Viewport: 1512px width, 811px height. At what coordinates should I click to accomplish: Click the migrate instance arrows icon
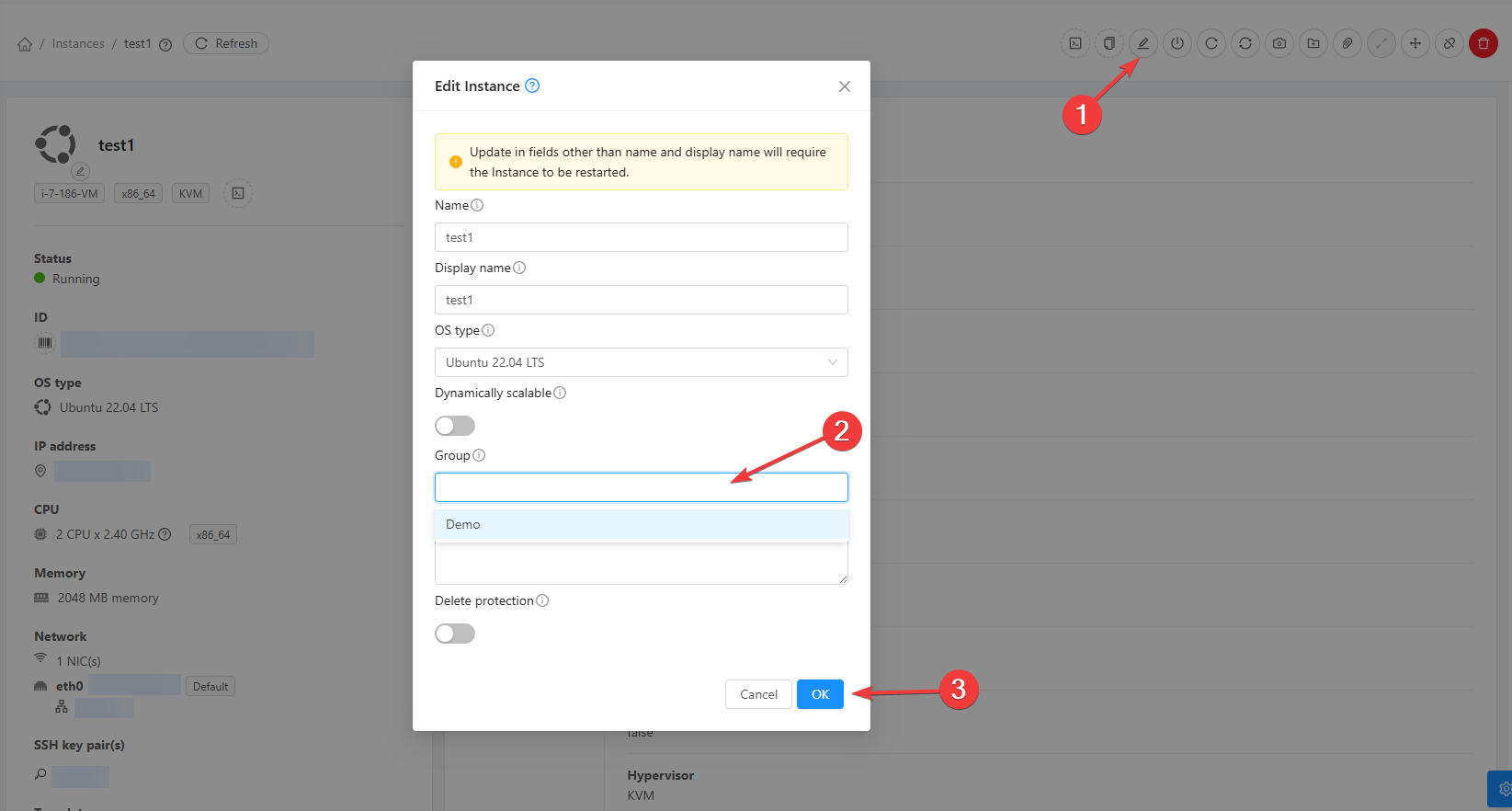[1415, 43]
